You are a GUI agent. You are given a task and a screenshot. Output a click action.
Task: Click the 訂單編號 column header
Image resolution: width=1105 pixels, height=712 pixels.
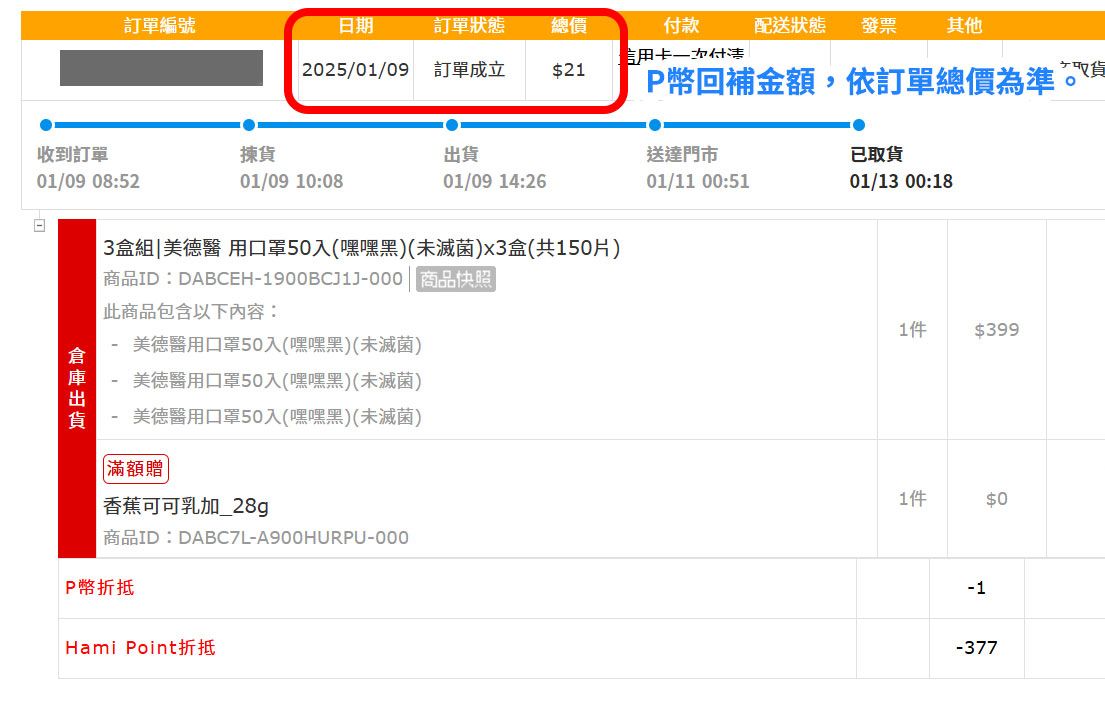(160, 26)
